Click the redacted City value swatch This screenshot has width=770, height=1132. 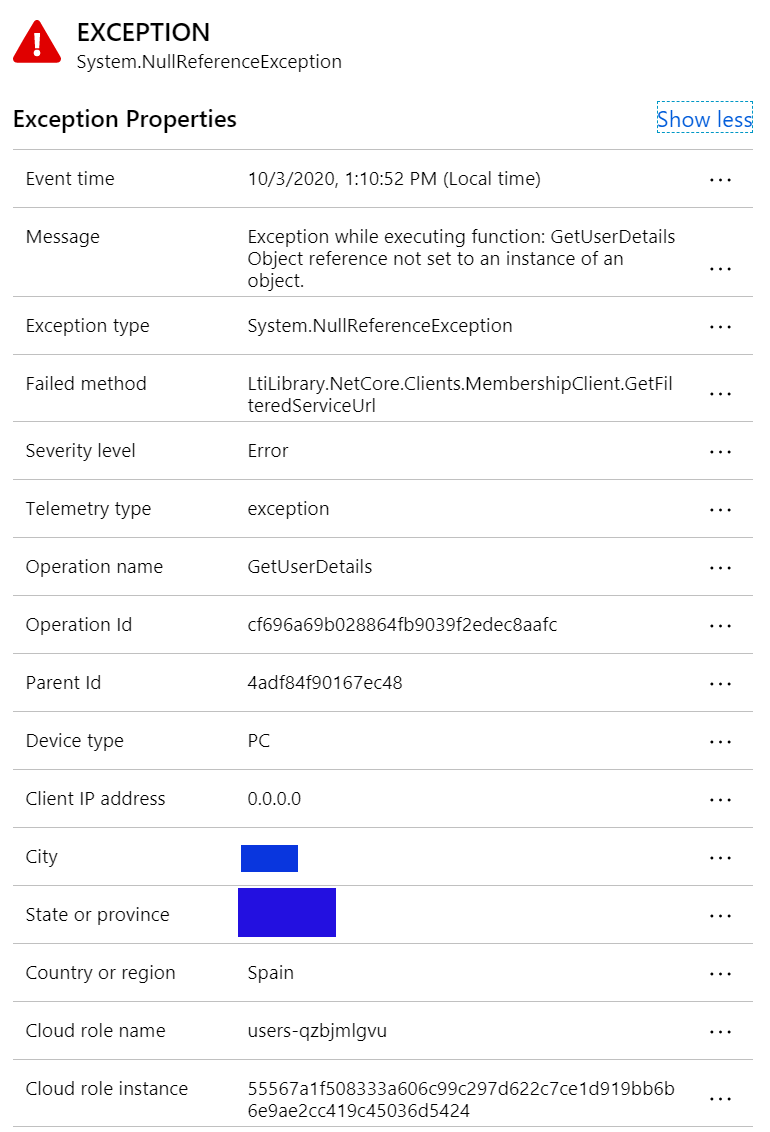click(269, 857)
